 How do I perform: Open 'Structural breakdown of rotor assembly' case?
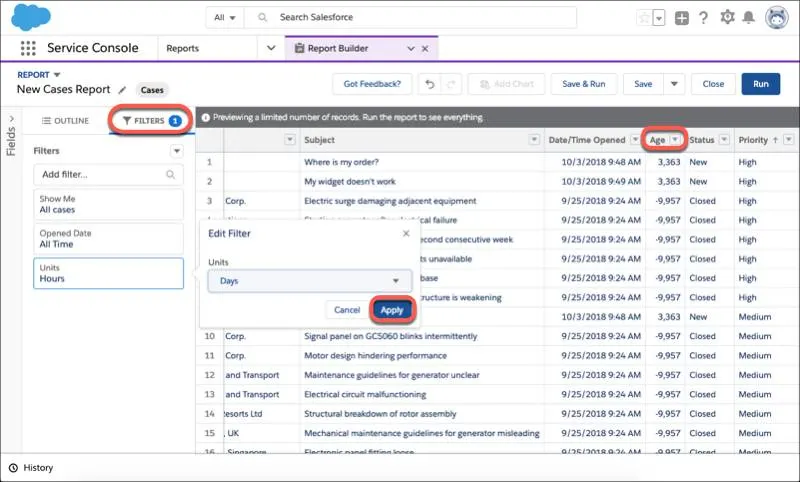380,414
